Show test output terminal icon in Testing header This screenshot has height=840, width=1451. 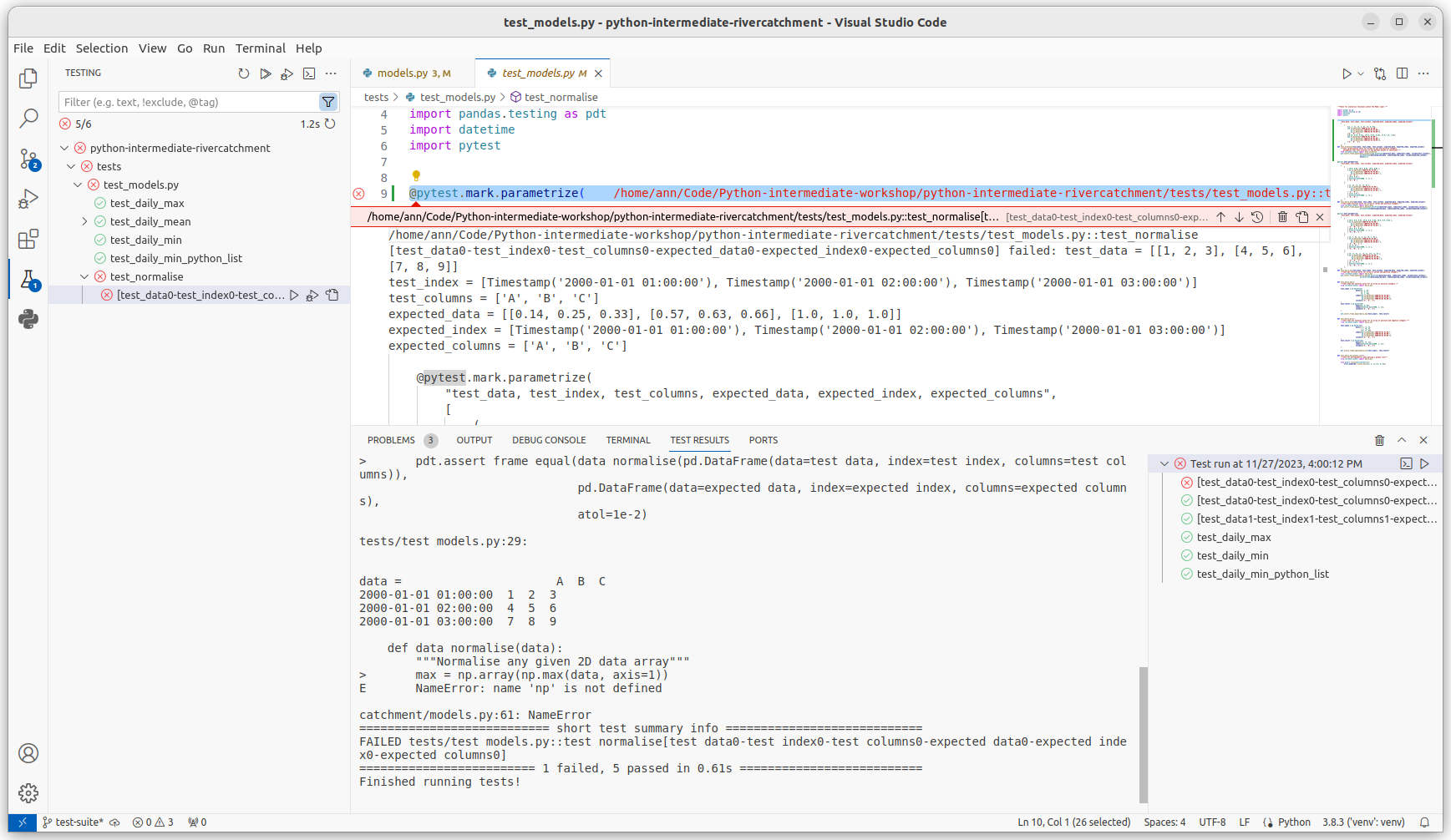(x=309, y=73)
